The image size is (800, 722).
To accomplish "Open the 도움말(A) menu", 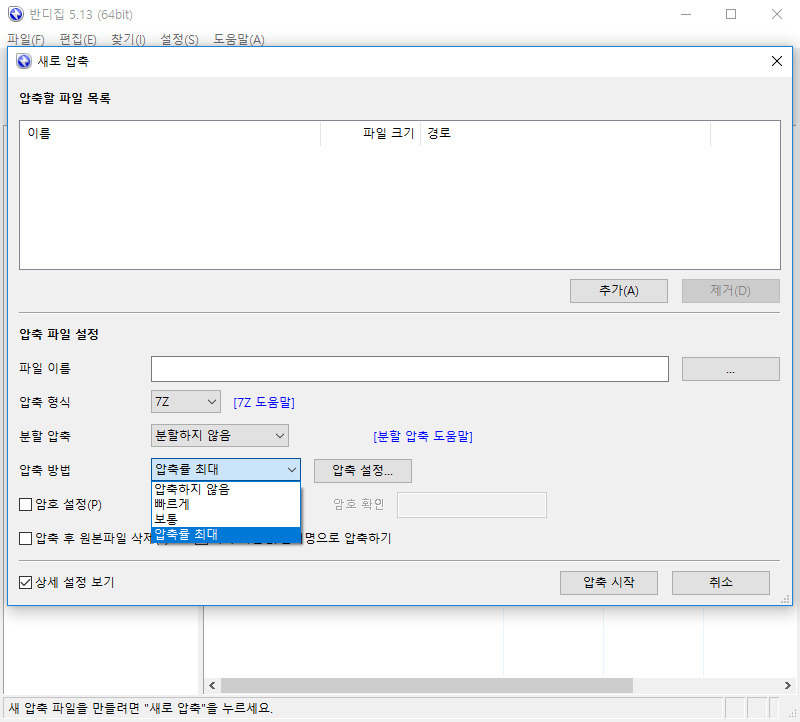I will 239,39.
